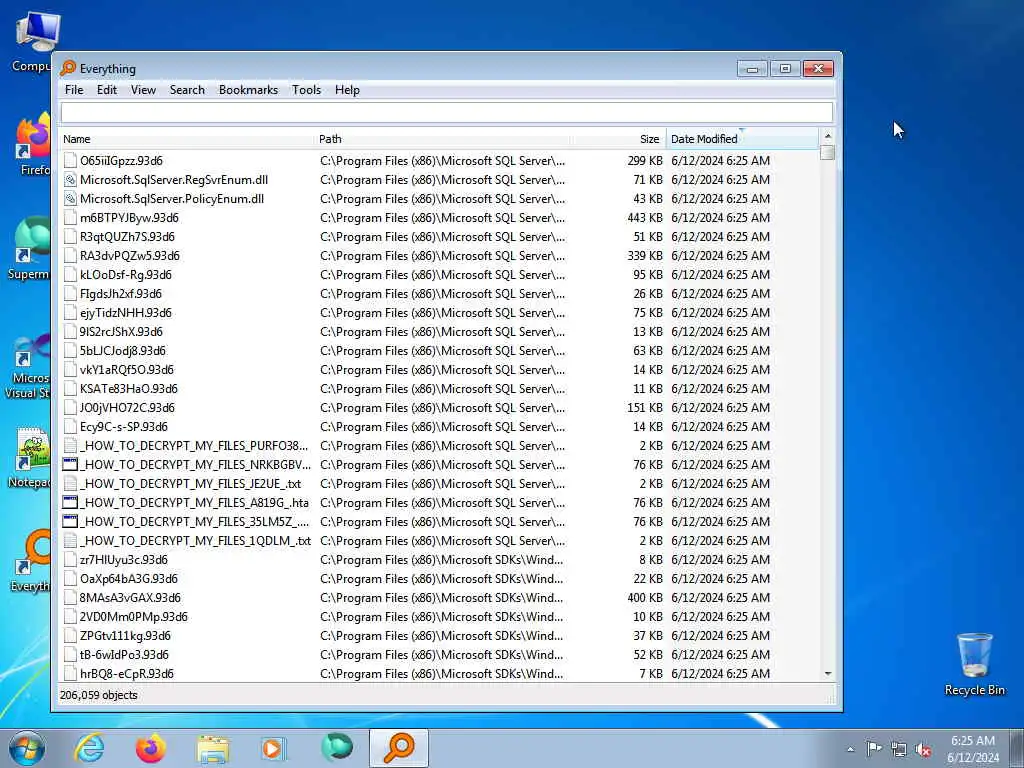
Task: Select the text icon of _HOW_TO_DECRYPT_MY_FILES_1QDLM_.txt
Action: pyautogui.click(x=70, y=541)
